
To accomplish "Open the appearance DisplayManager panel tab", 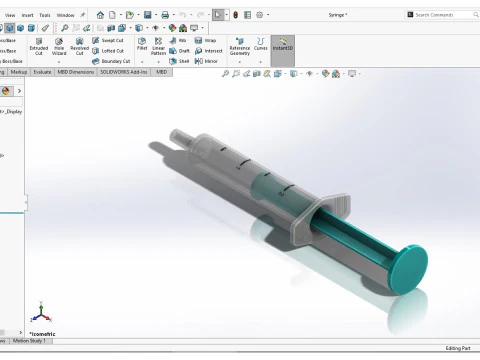I will tap(6, 91).
